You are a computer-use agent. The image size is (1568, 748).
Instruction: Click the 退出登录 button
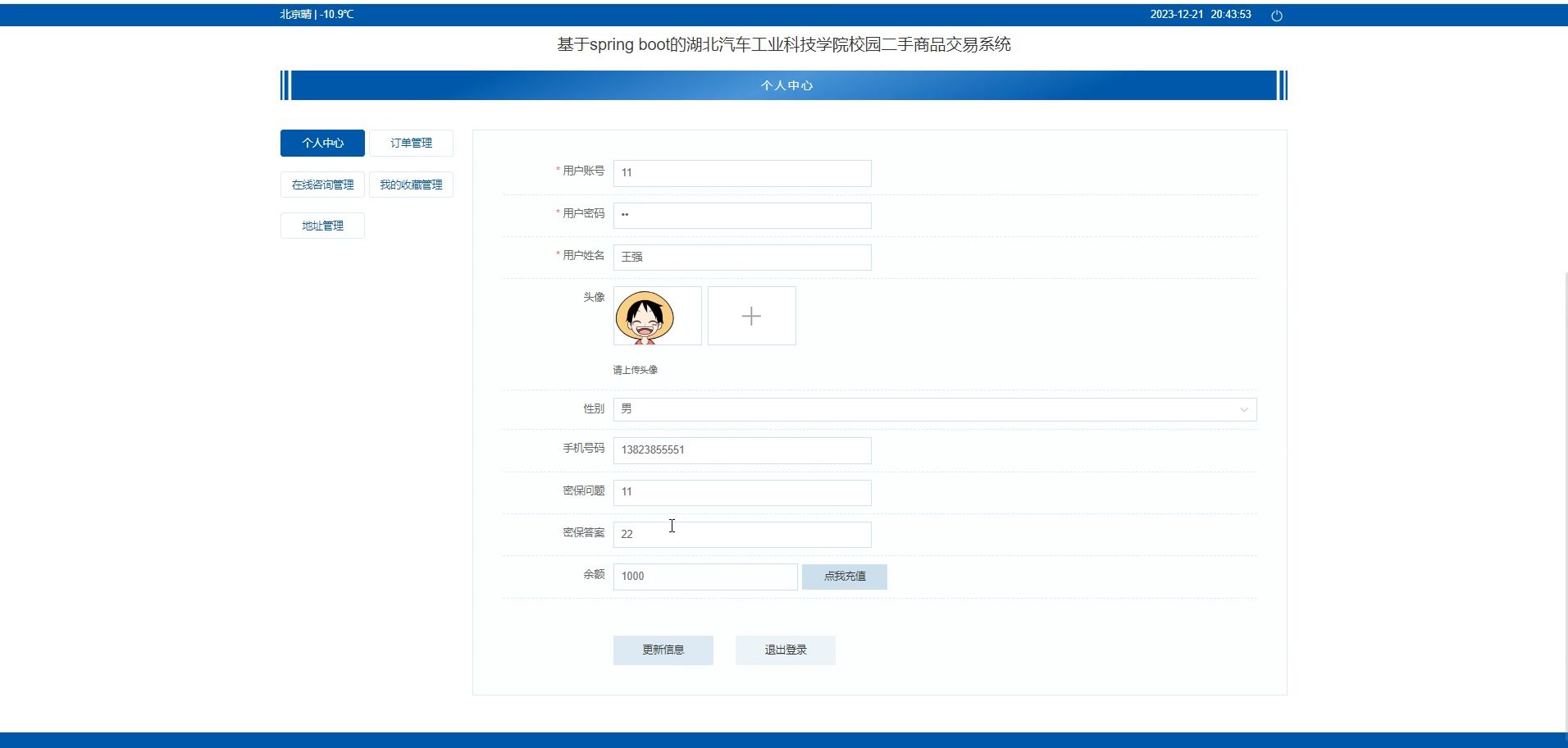(x=786, y=650)
